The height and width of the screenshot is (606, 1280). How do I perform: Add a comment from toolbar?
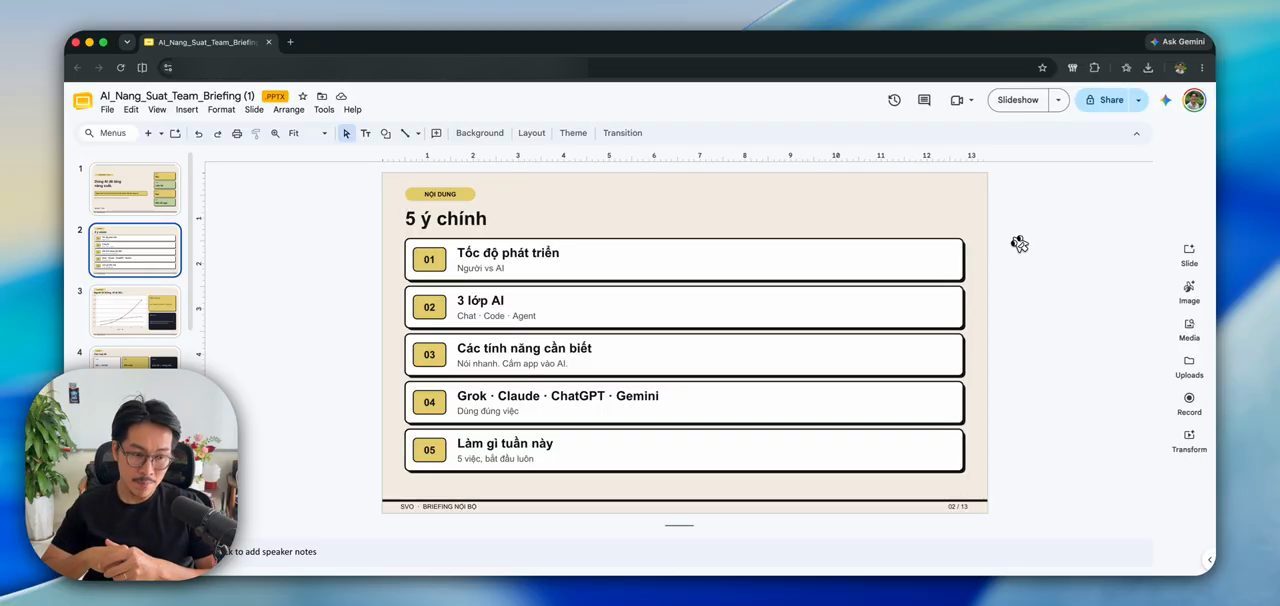(436, 133)
